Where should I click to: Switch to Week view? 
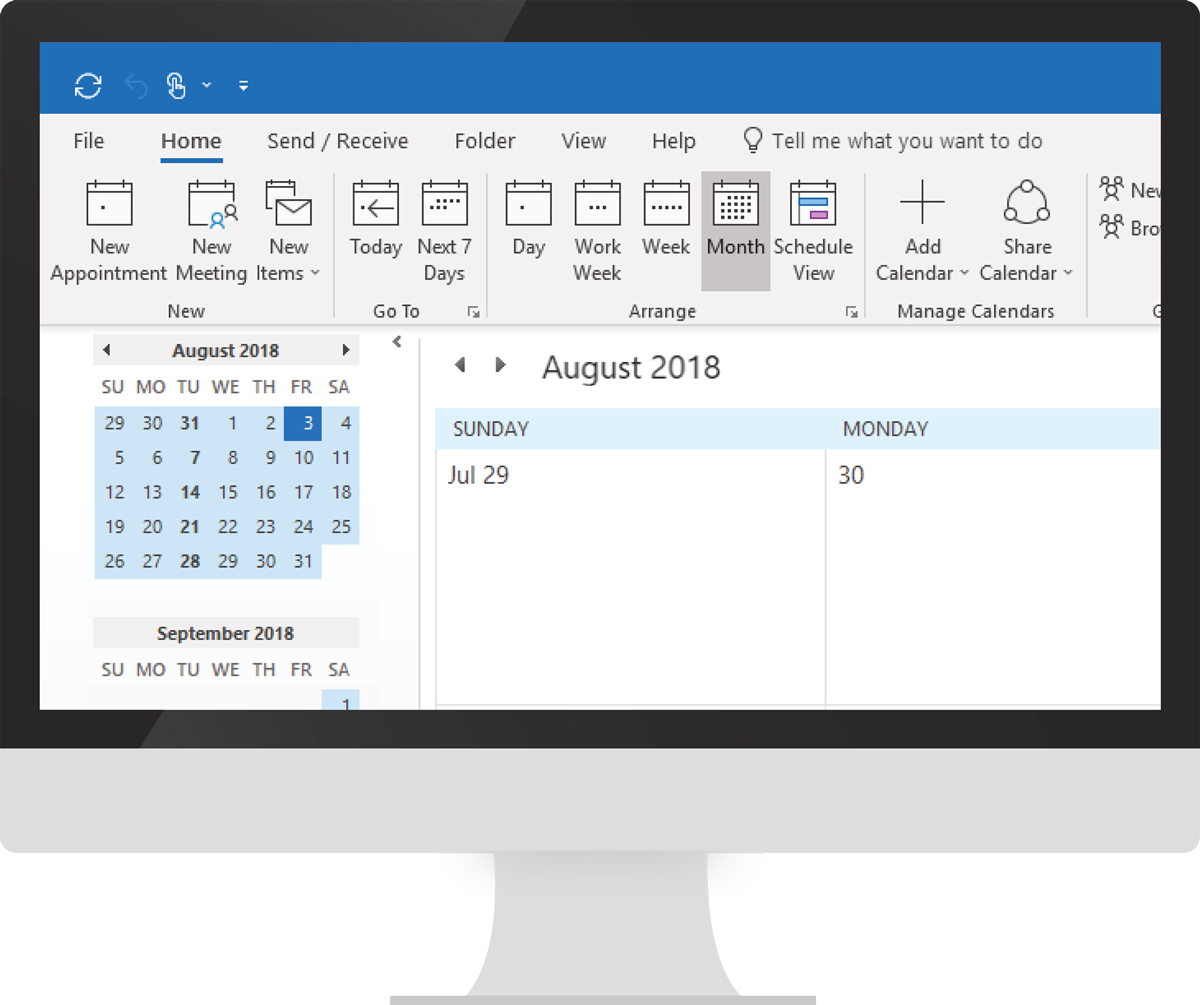[x=666, y=204]
